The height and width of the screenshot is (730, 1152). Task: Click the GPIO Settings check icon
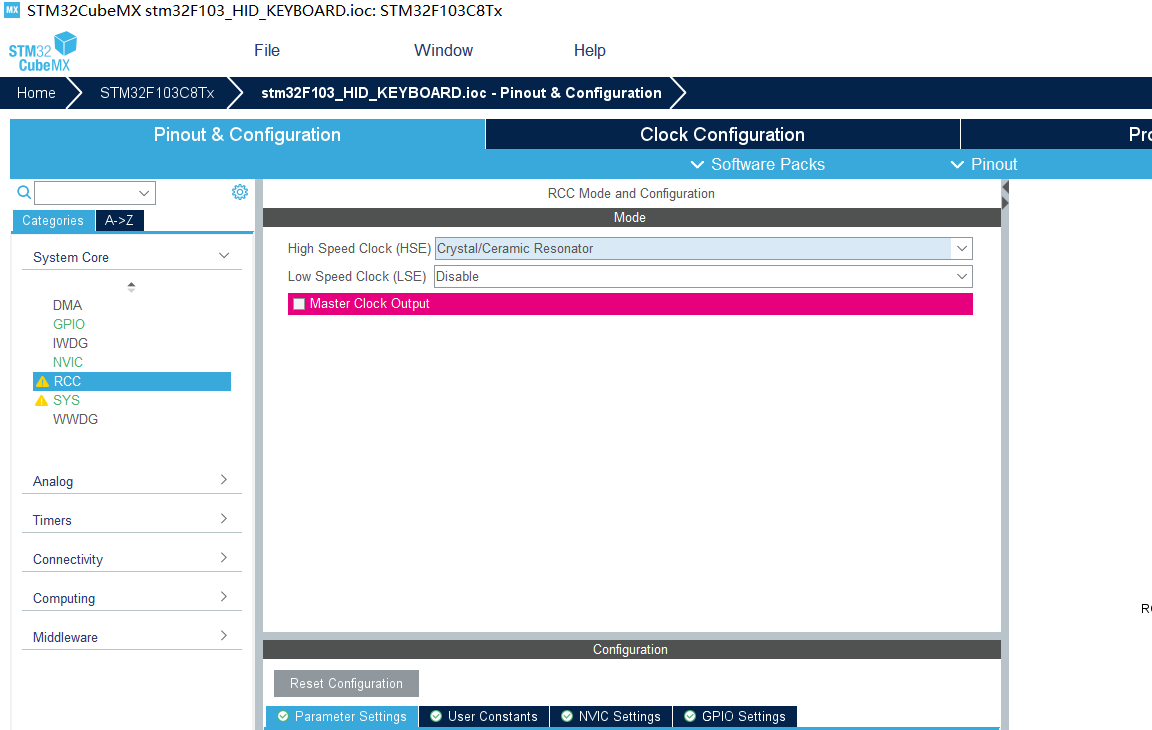click(x=690, y=716)
